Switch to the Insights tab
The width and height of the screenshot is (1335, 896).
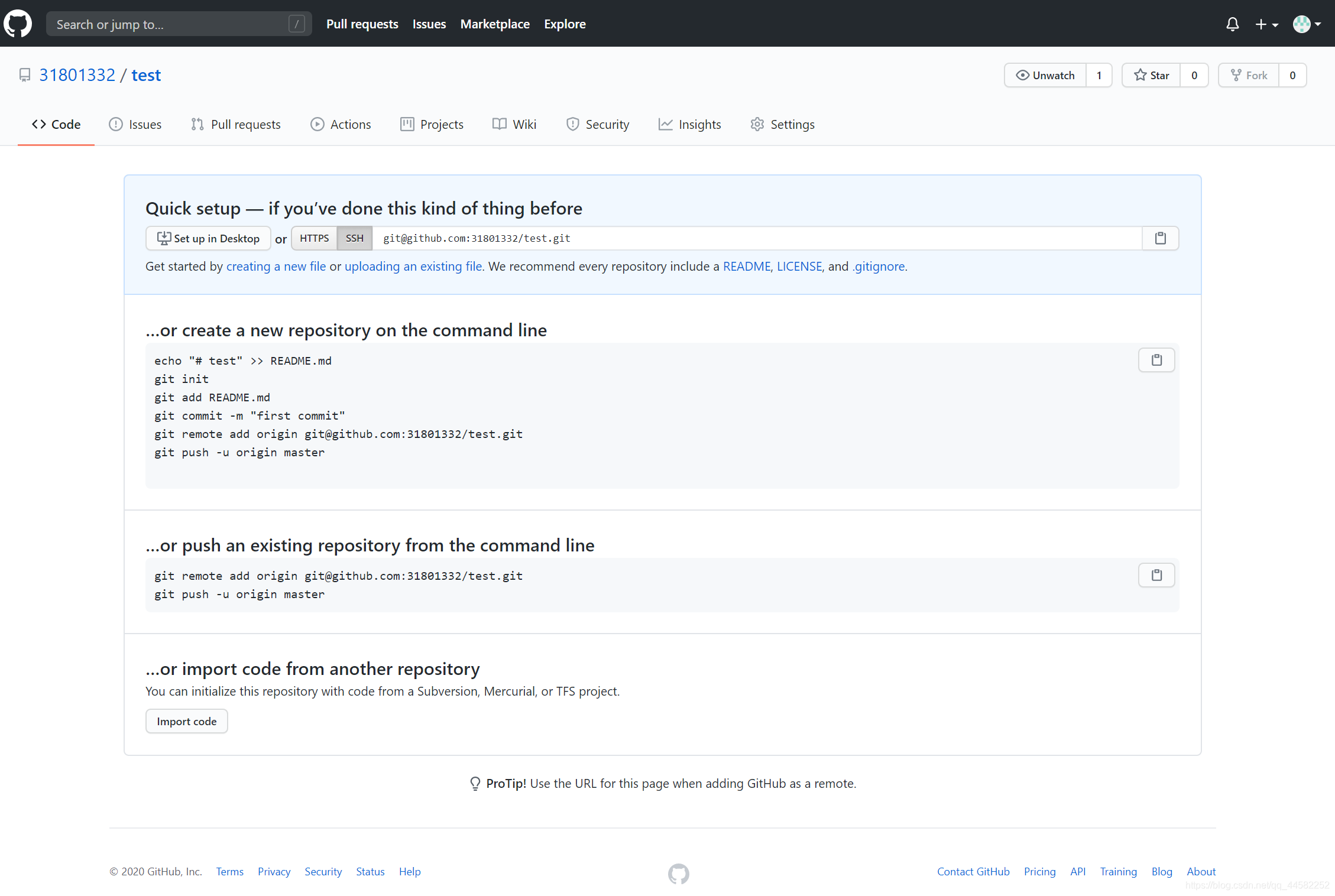pyautogui.click(x=689, y=124)
